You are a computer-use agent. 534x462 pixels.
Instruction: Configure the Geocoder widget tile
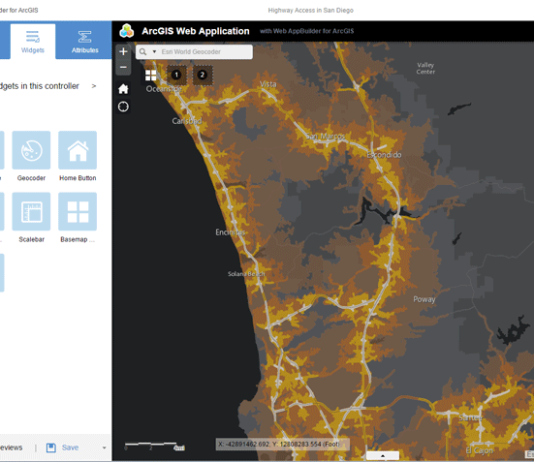point(31,150)
